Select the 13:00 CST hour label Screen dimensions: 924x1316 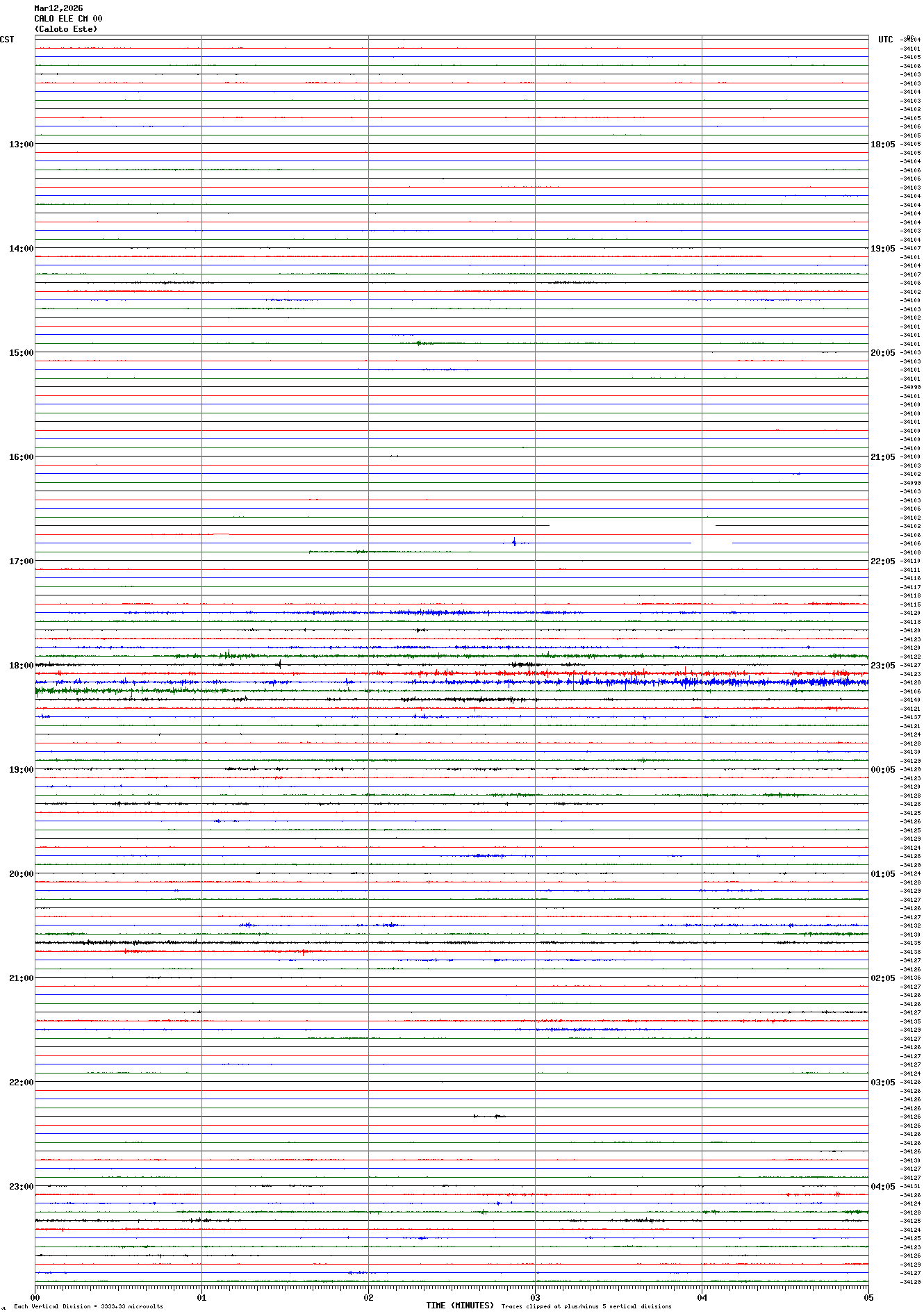pyautogui.click(x=21, y=144)
